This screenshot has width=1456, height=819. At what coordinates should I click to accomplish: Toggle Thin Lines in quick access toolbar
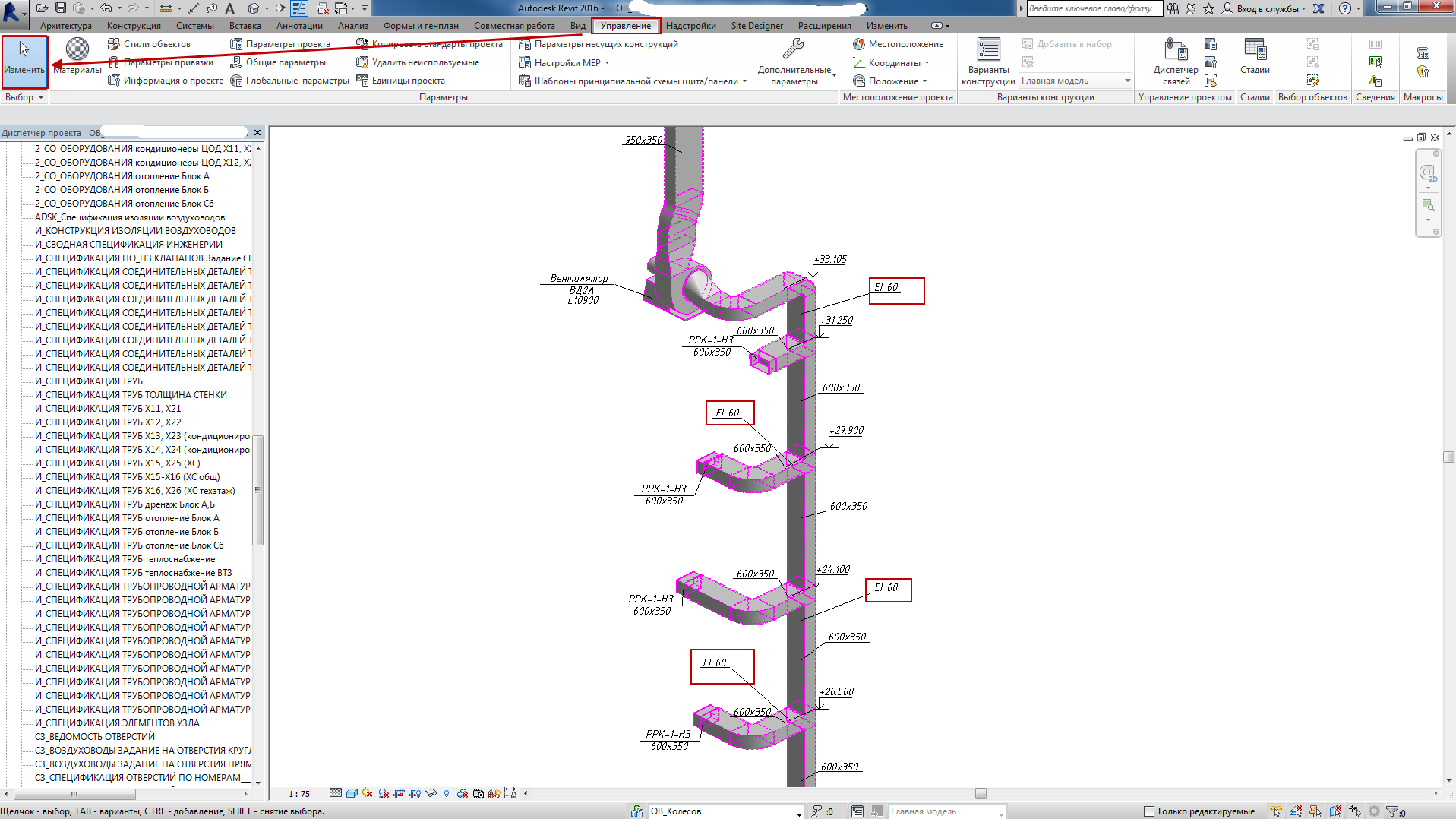click(x=300, y=8)
